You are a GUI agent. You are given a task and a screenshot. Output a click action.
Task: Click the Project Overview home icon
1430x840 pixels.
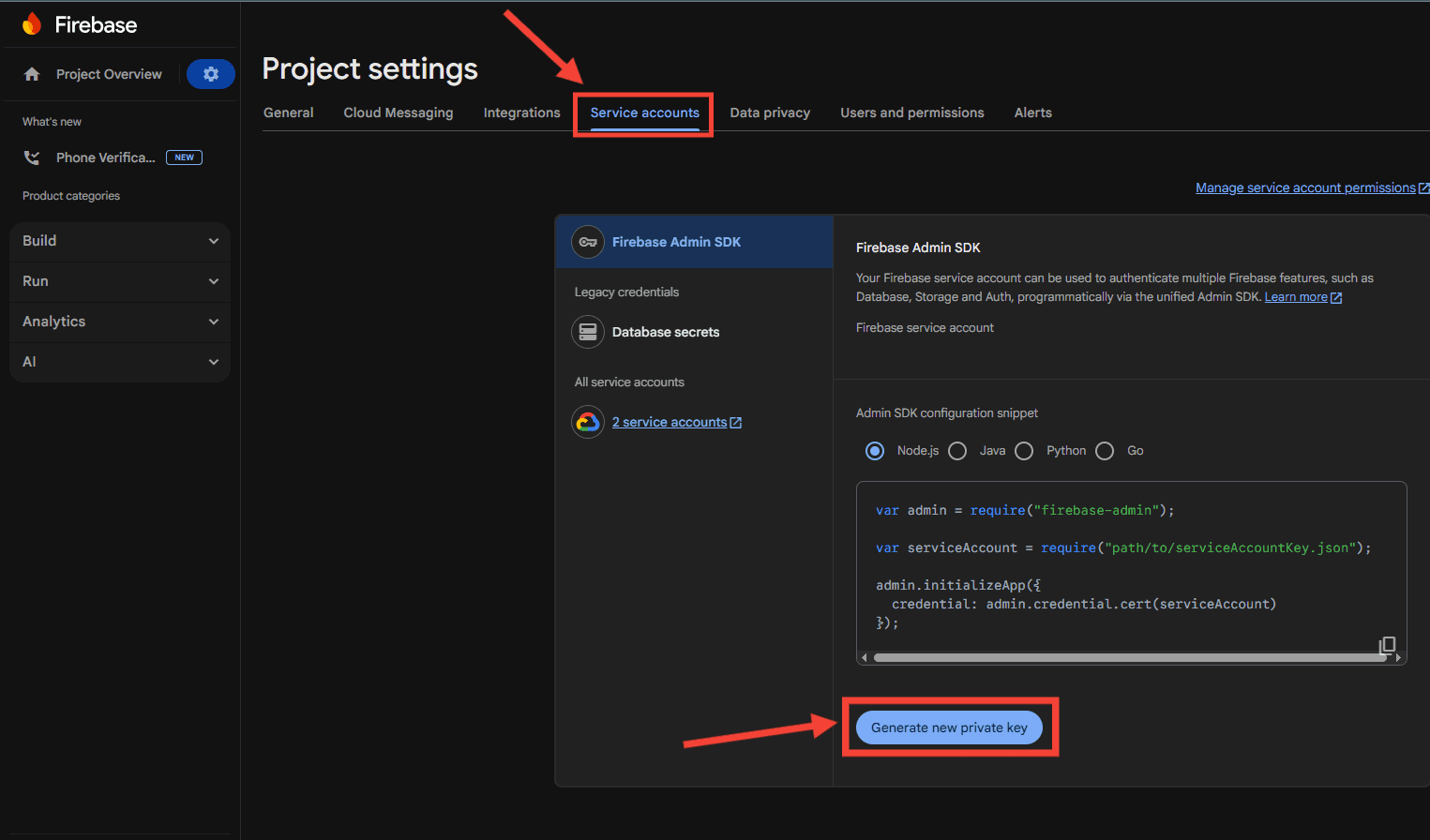pyautogui.click(x=32, y=74)
